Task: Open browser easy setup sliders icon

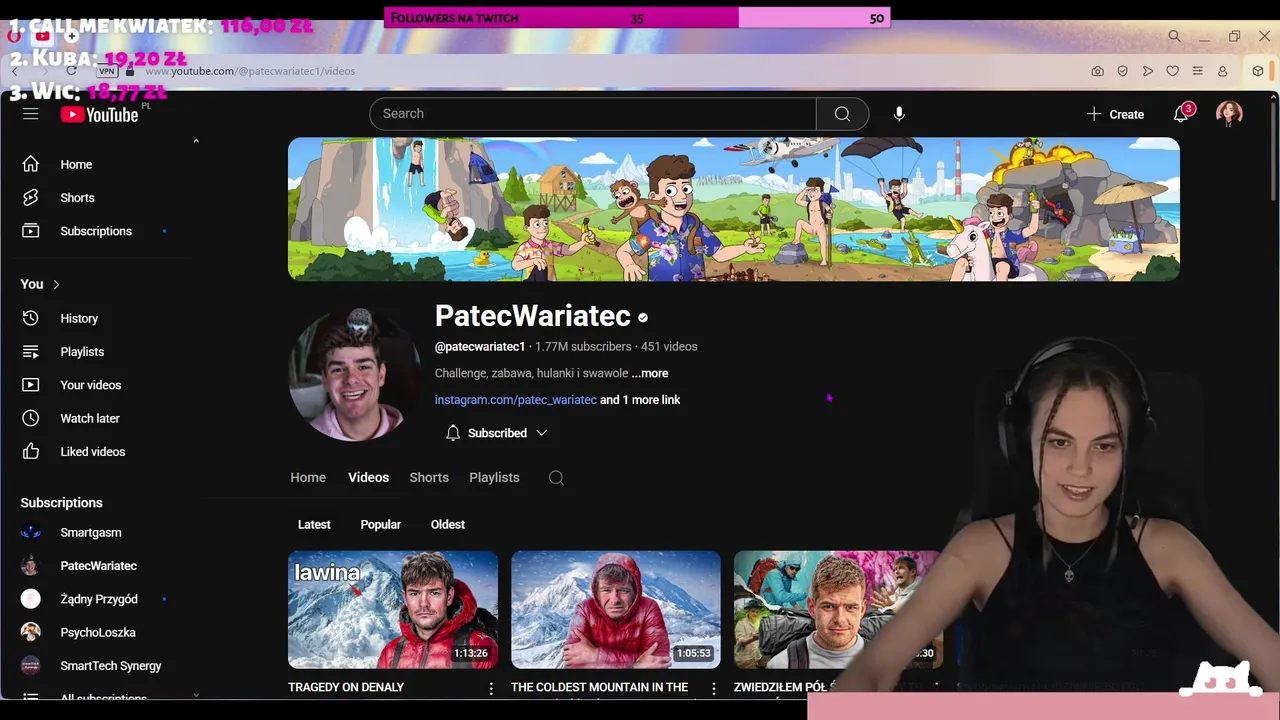Action: (1197, 71)
